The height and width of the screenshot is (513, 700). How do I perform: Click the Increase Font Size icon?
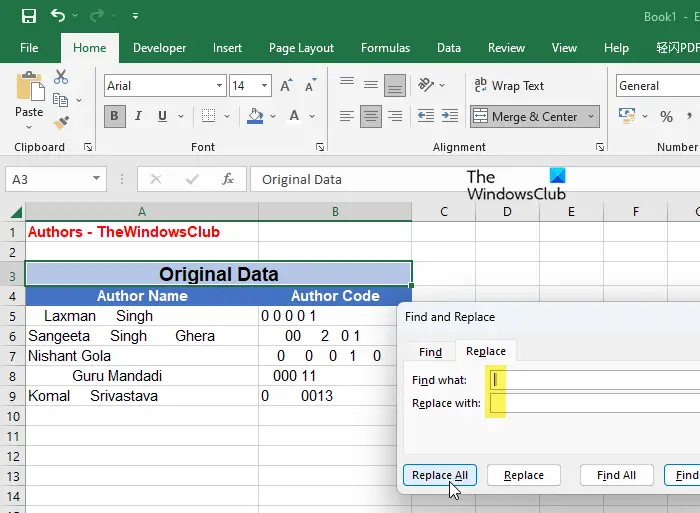(x=286, y=85)
